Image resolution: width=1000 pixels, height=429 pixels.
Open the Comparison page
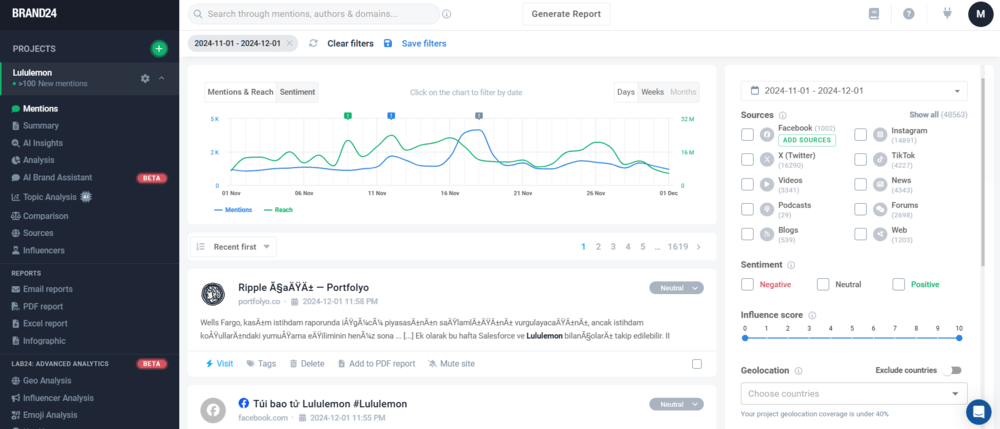tap(45, 216)
